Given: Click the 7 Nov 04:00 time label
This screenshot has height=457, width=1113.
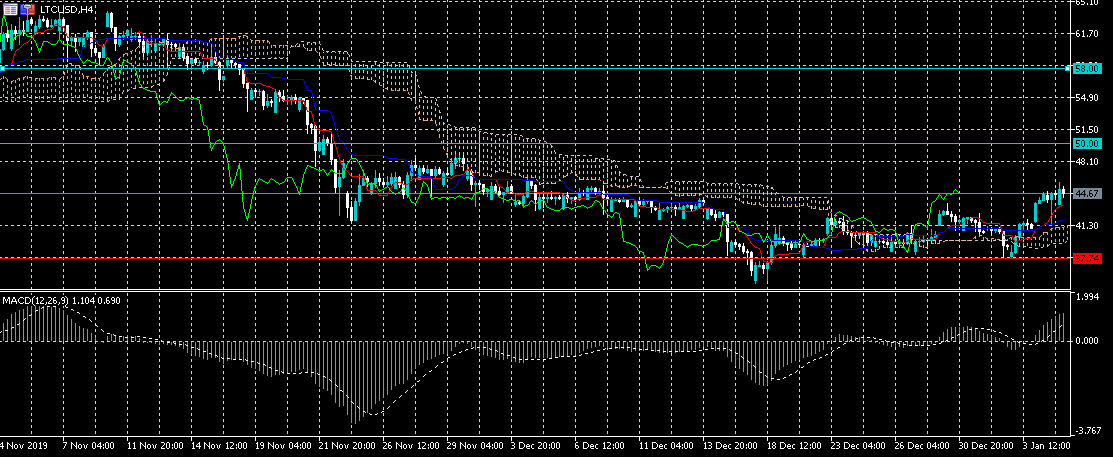Looking at the screenshot, I should (87, 443).
